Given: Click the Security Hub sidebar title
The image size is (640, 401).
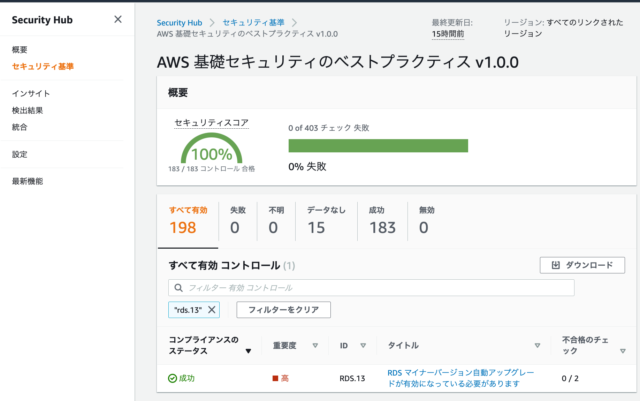Looking at the screenshot, I should tap(42, 20).
